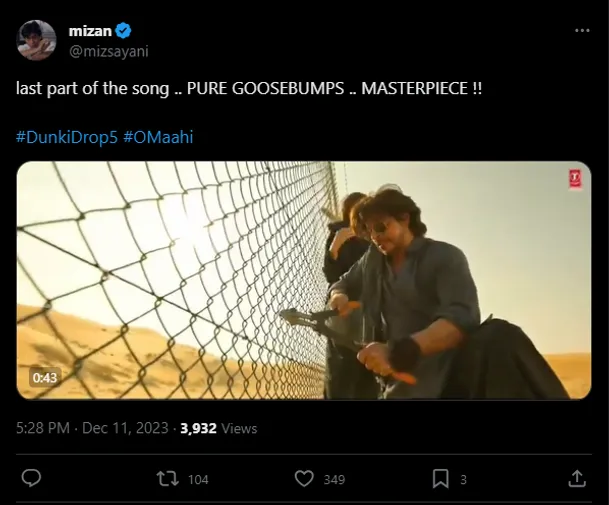Like the post with the heart icon
The image size is (609, 505).
(304, 479)
